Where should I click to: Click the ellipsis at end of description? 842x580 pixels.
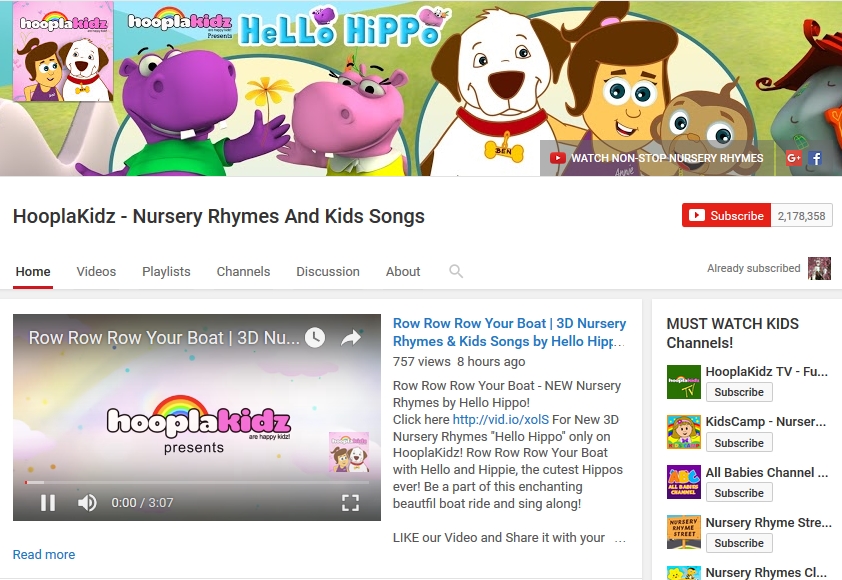[x=620, y=539]
